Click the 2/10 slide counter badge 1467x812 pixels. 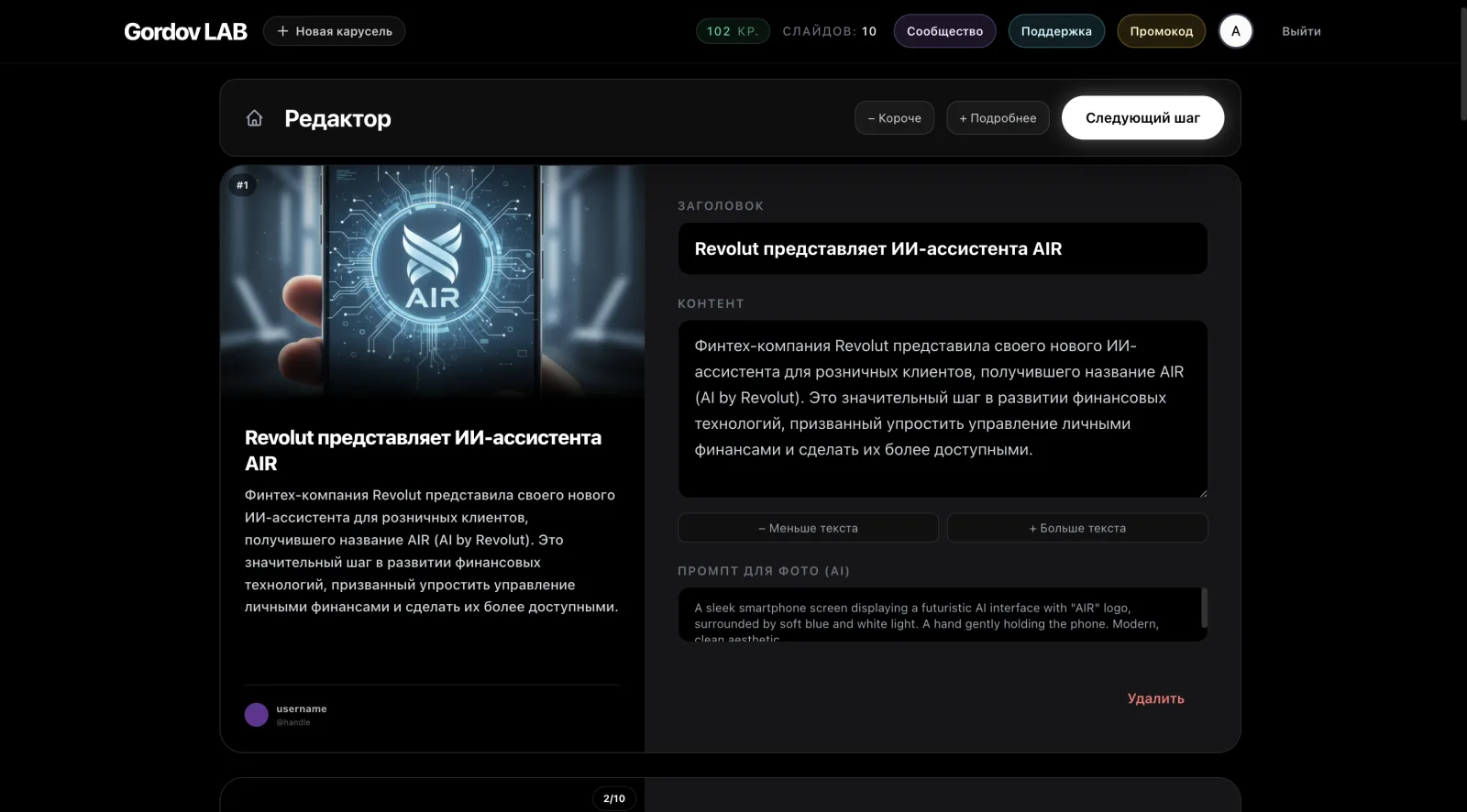tap(613, 798)
